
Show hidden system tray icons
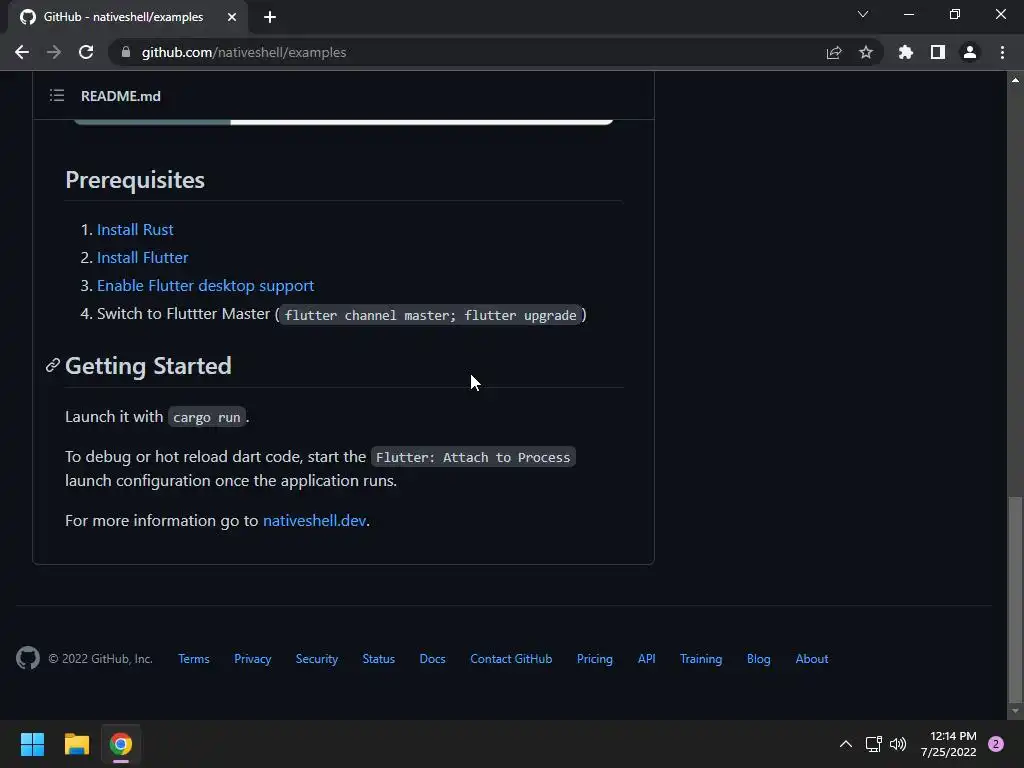pyautogui.click(x=846, y=744)
